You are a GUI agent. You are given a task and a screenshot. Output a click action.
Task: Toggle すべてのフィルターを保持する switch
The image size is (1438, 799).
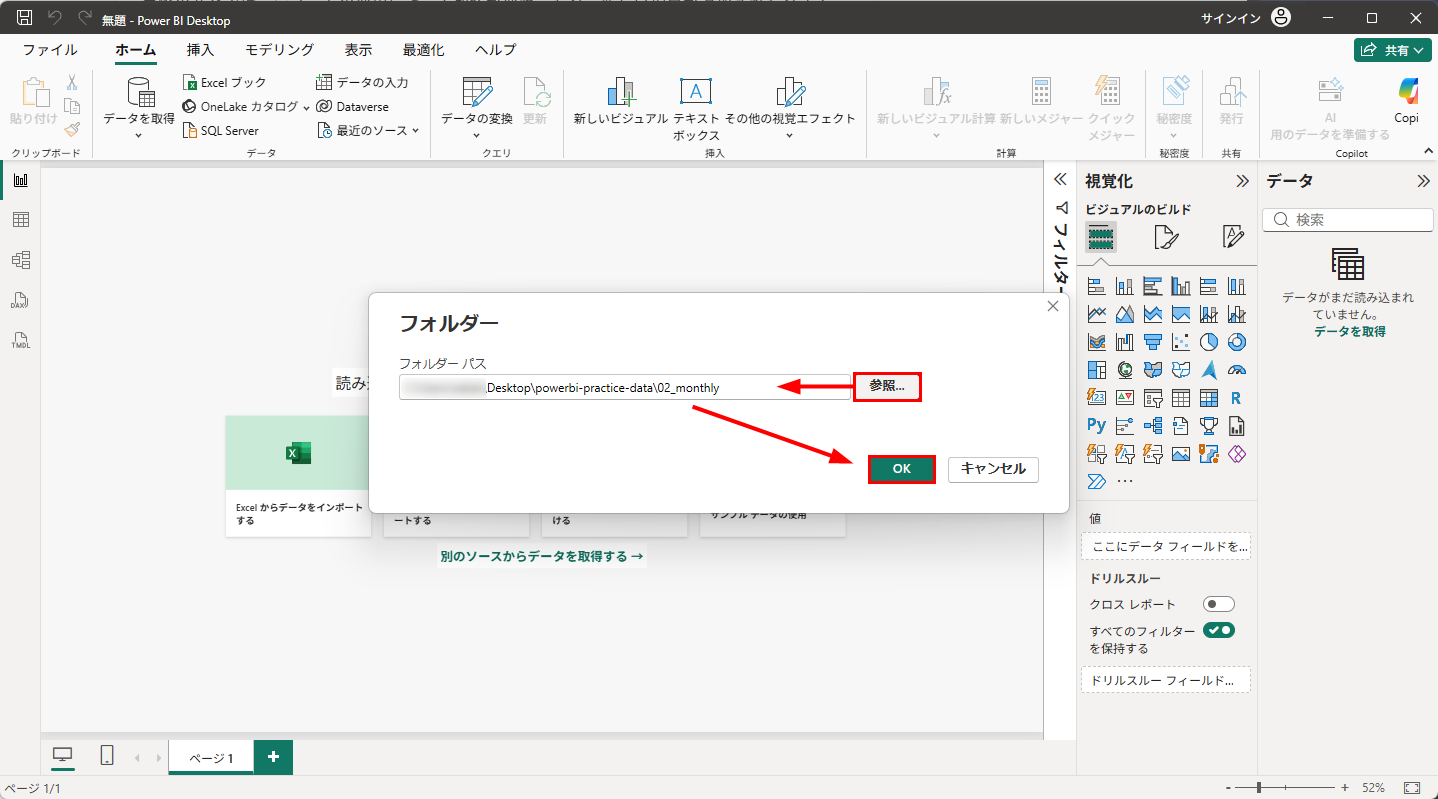[1219, 630]
